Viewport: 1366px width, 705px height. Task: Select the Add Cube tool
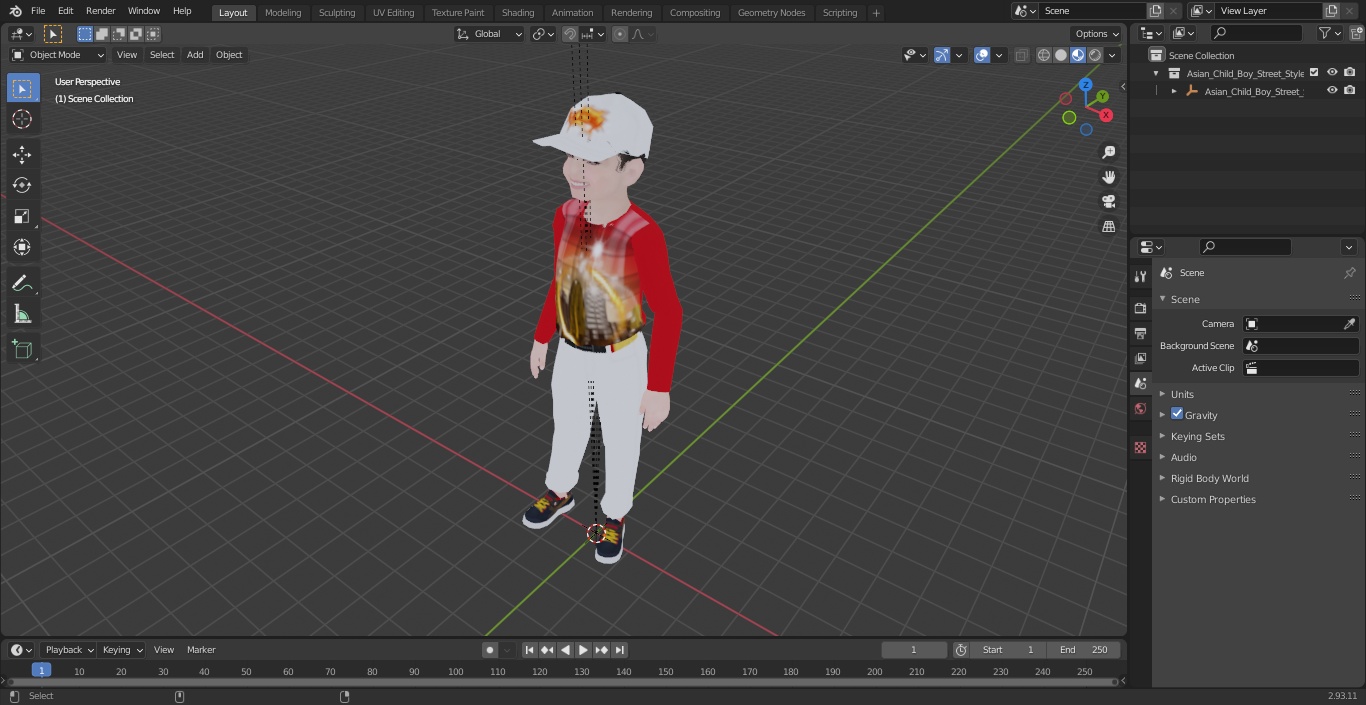pos(22,350)
